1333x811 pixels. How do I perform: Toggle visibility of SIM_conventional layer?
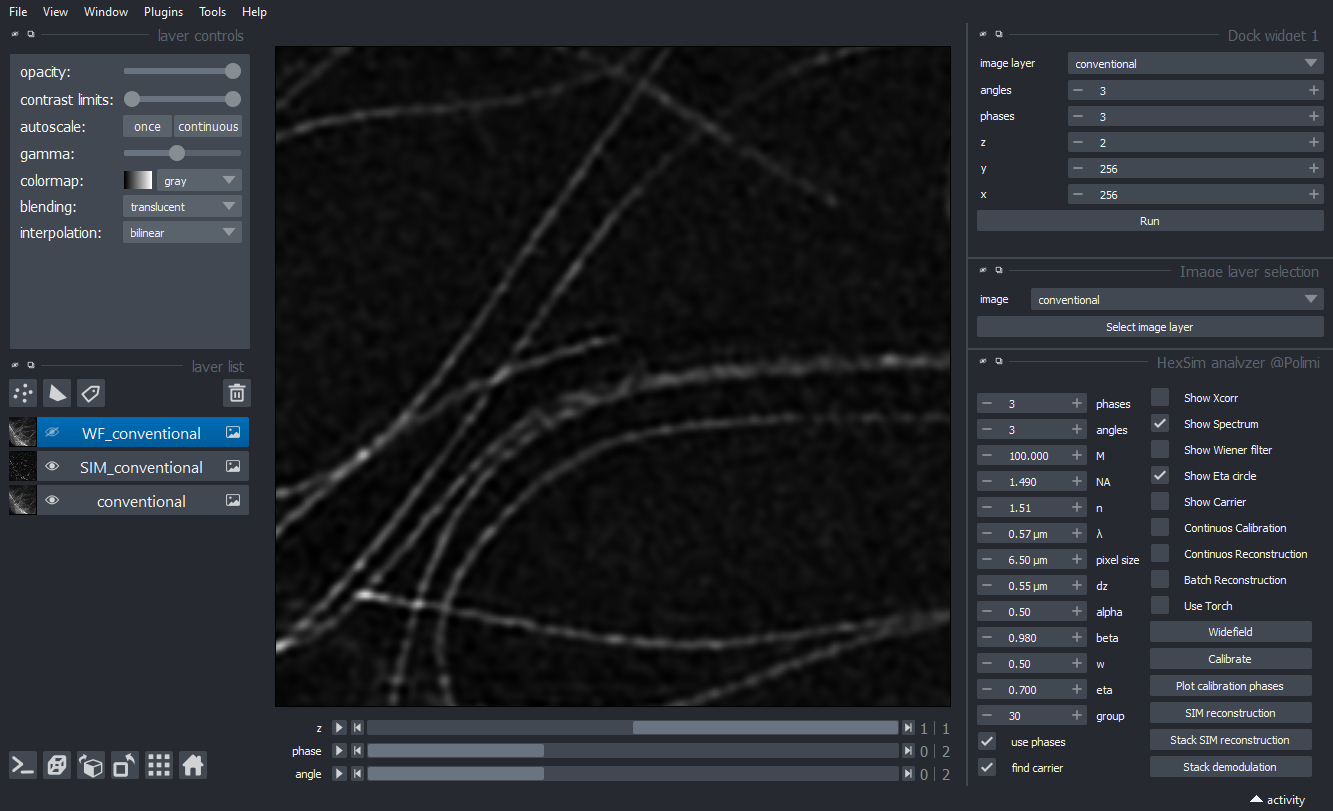coord(52,467)
